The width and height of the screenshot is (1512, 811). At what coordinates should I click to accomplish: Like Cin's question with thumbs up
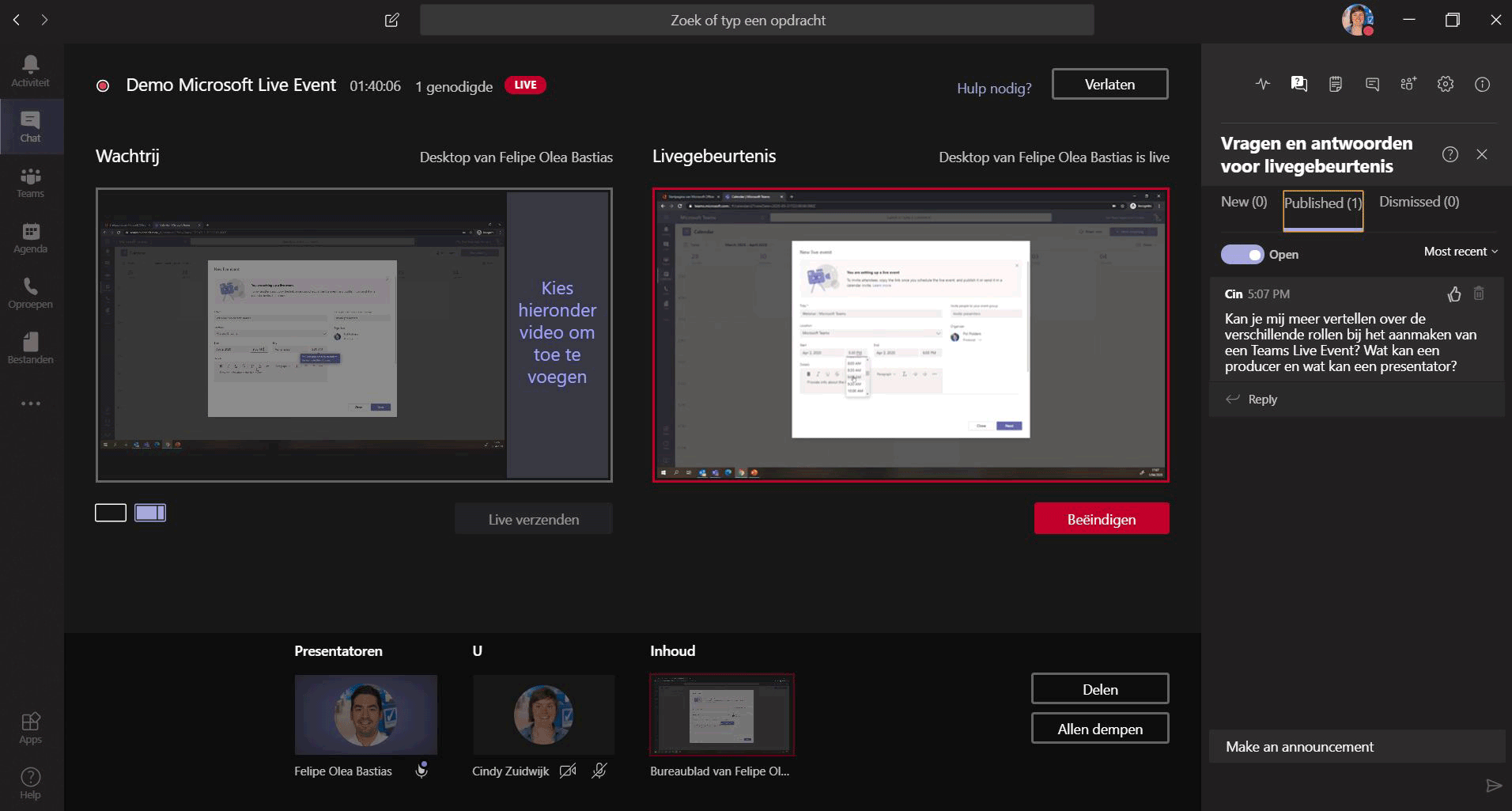coord(1453,294)
